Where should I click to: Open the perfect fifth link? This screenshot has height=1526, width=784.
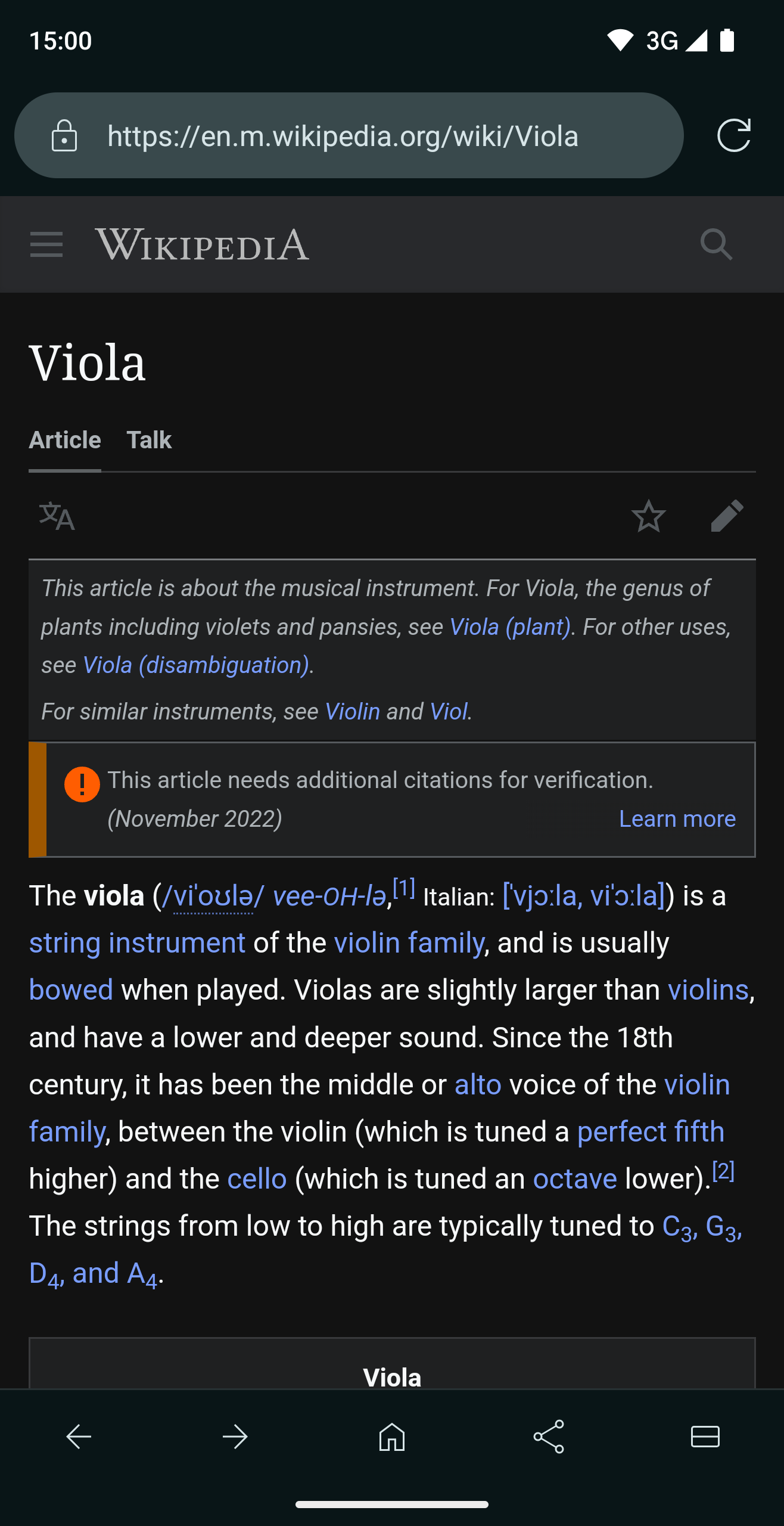click(651, 1131)
